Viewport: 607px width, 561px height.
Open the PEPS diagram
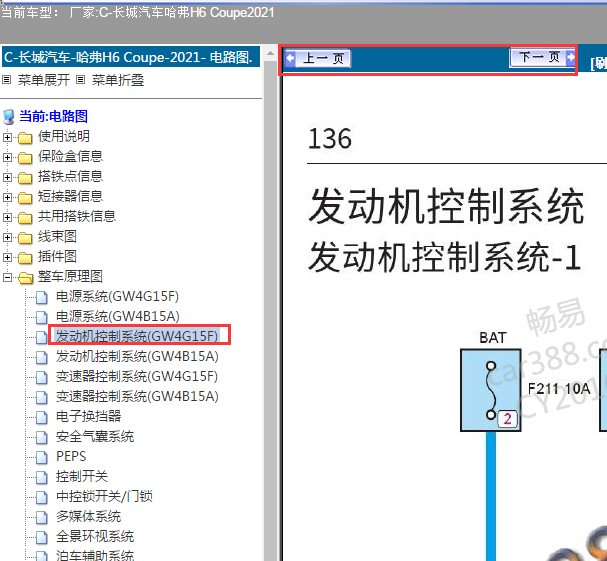(x=71, y=456)
